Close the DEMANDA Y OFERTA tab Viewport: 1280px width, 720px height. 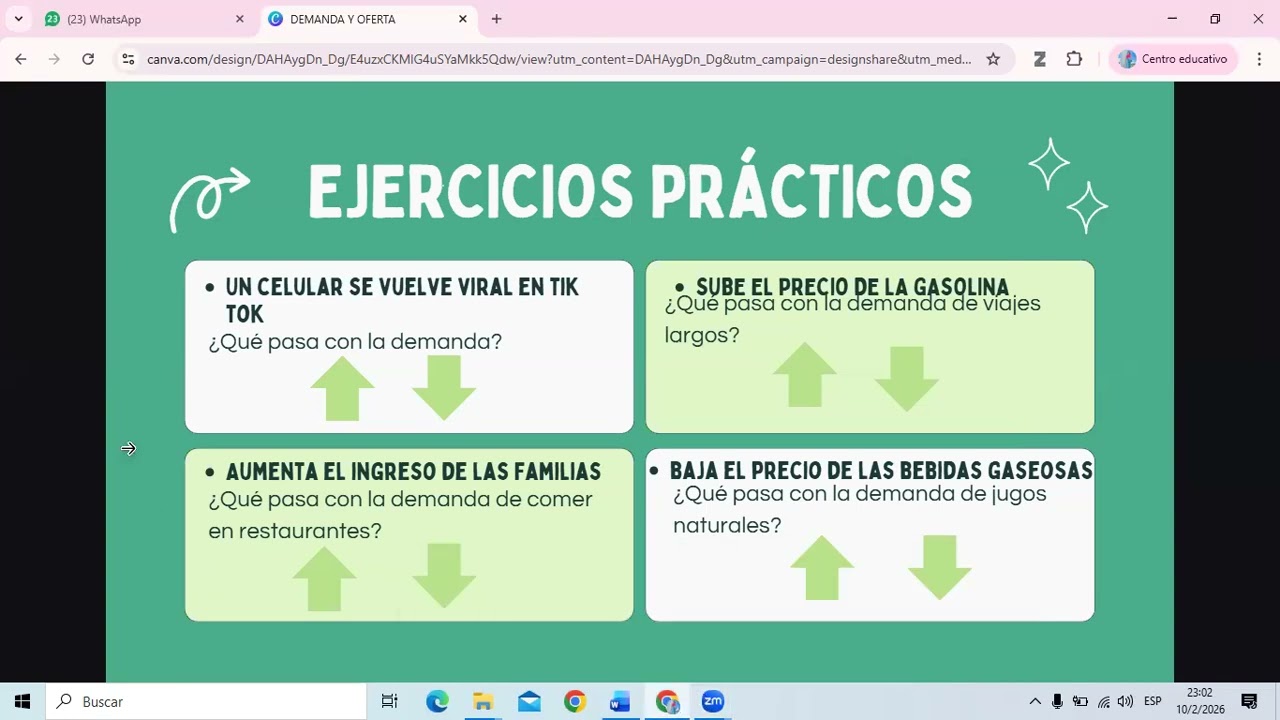point(463,19)
